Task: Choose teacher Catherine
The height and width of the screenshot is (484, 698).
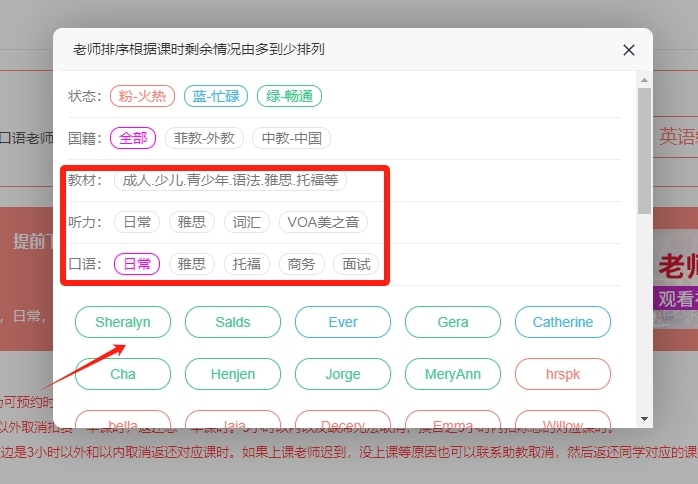Action: coord(563,322)
